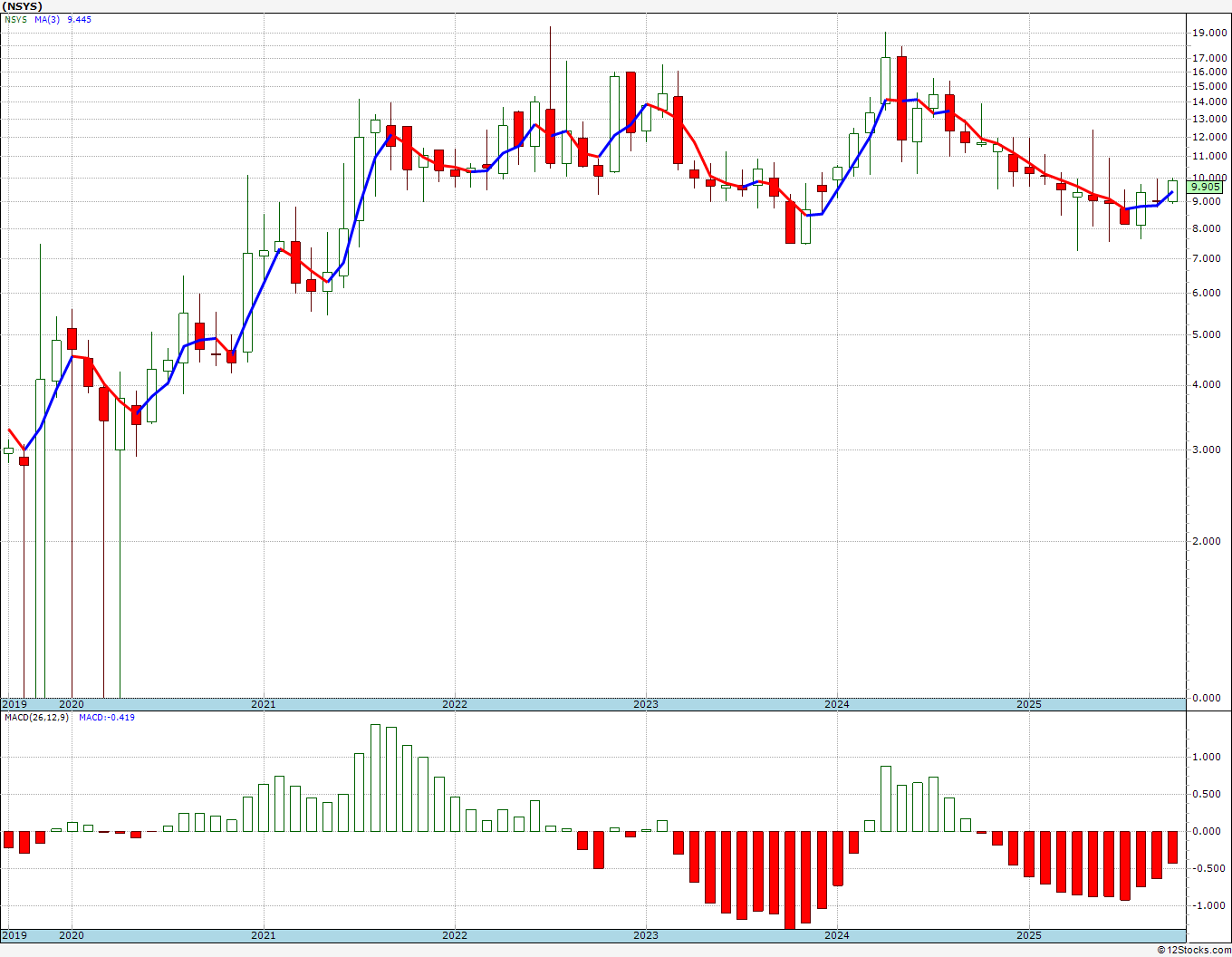Select "2020" on the price chart time axis
The image size is (1232, 957).
pos(71,704)
